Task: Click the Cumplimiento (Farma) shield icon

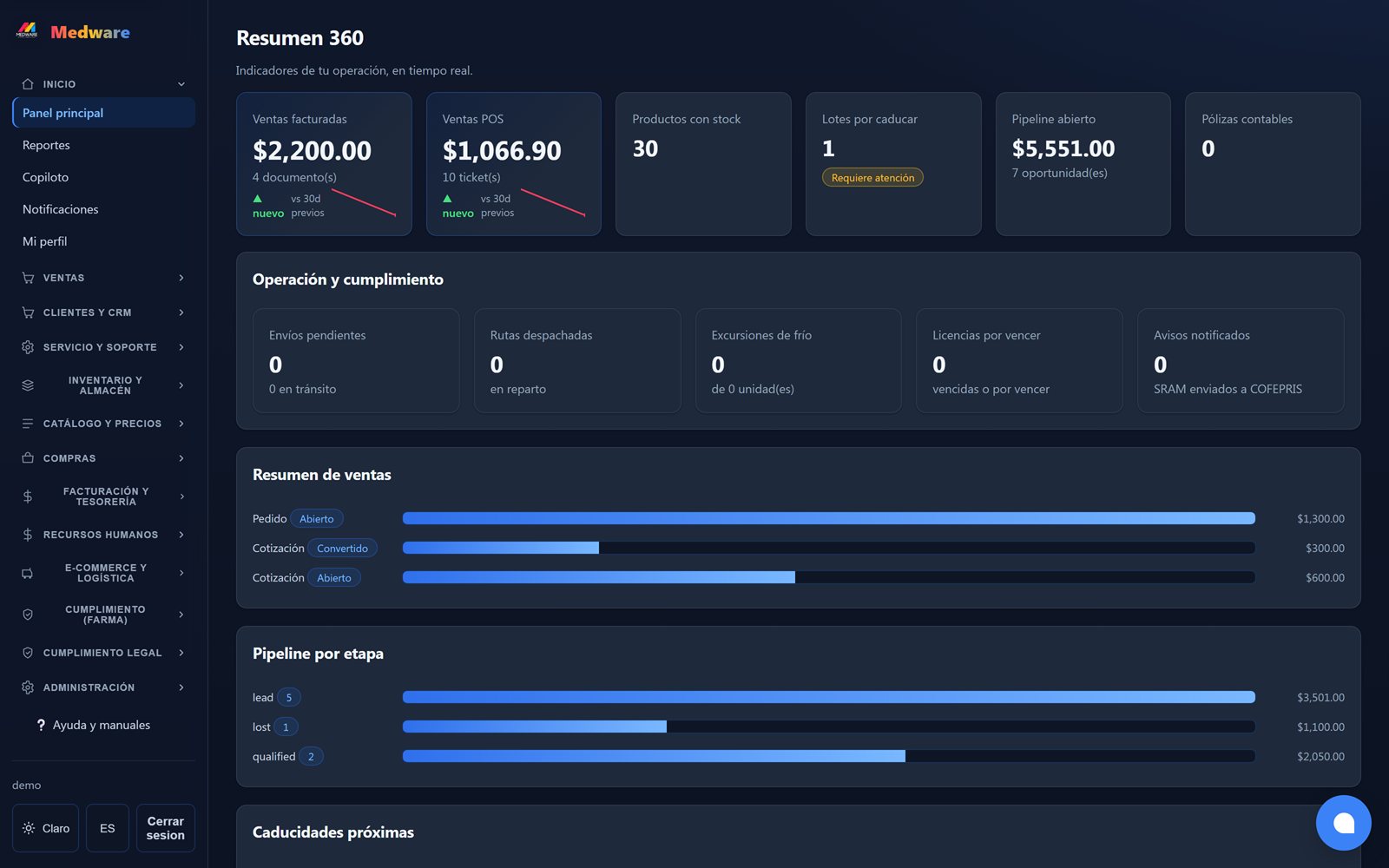Action: (x=28, y=615)
